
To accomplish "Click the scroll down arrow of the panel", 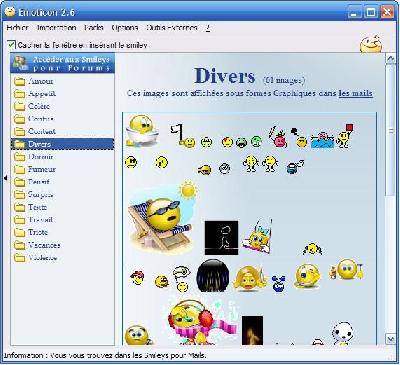I will tap(390, 339).
